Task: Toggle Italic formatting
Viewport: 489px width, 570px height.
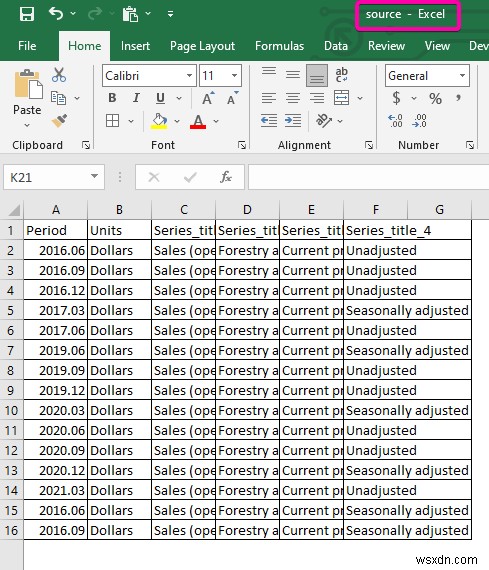Action: coord(136,98)
